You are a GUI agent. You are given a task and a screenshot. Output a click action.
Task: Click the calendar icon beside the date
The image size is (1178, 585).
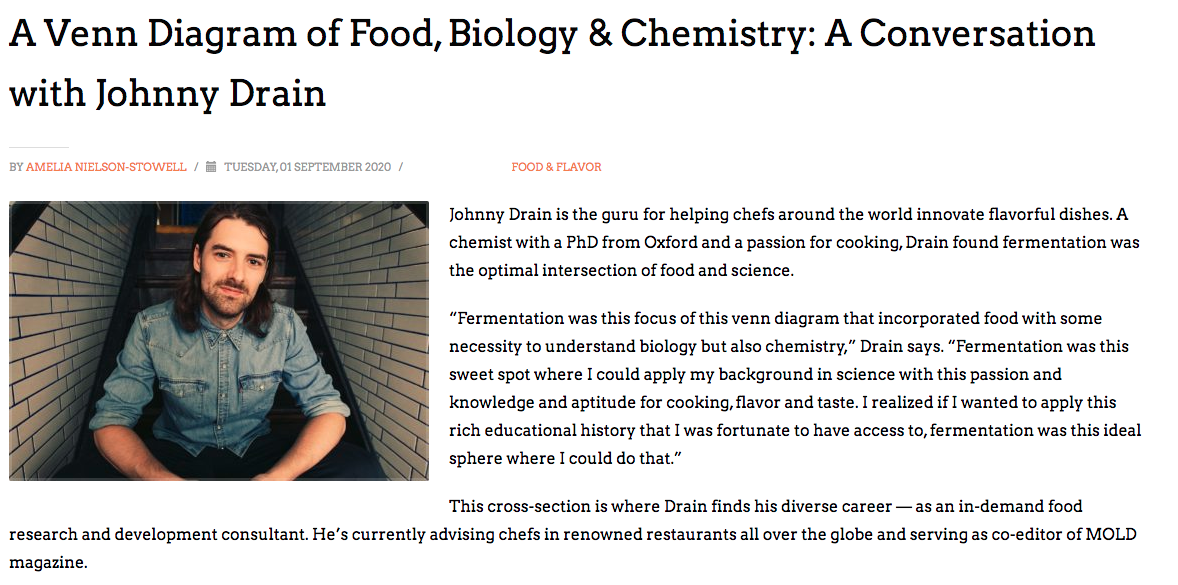coord(211,167)
